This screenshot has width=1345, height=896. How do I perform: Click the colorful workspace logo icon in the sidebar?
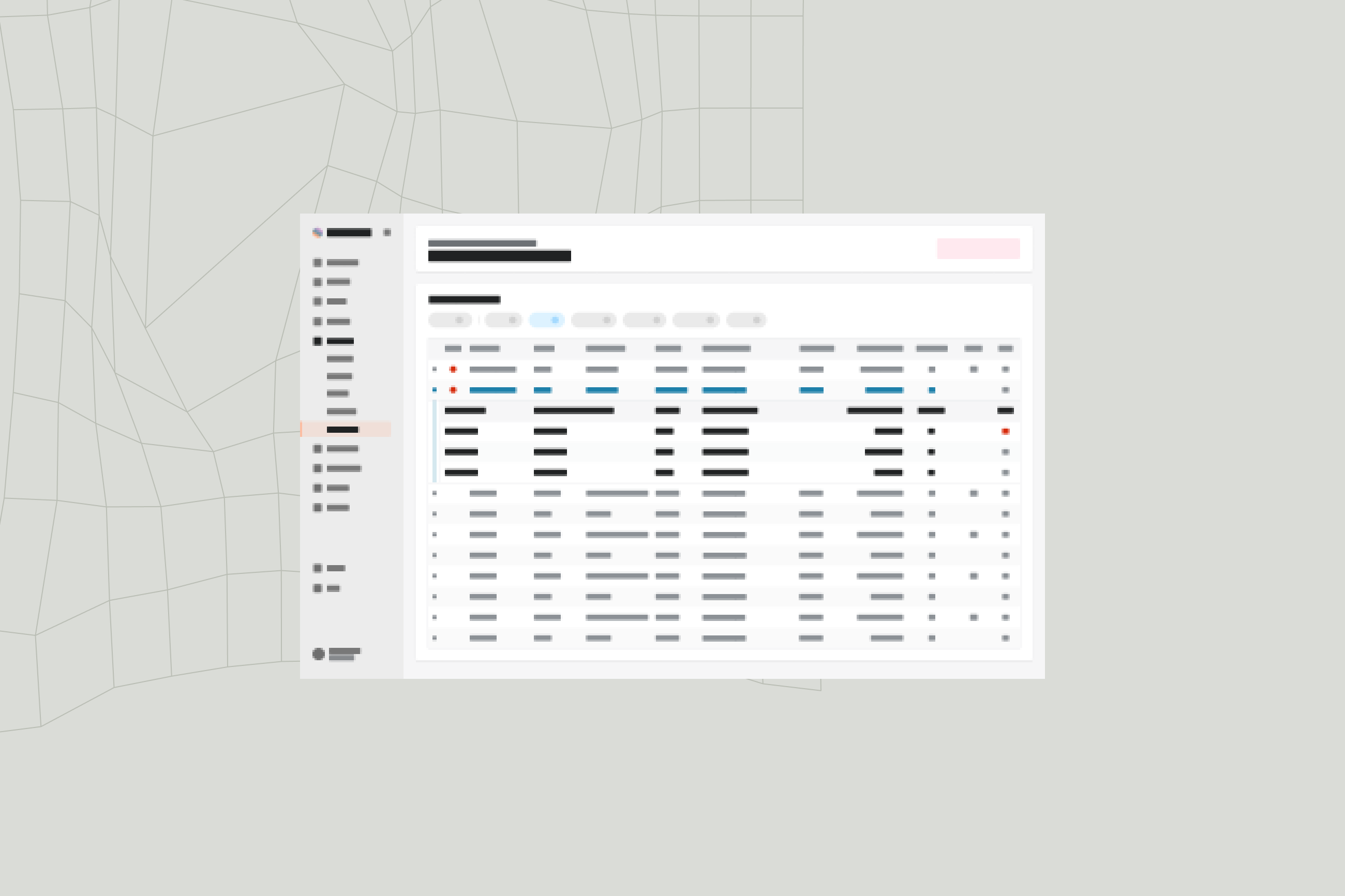(x=318, y=233)
